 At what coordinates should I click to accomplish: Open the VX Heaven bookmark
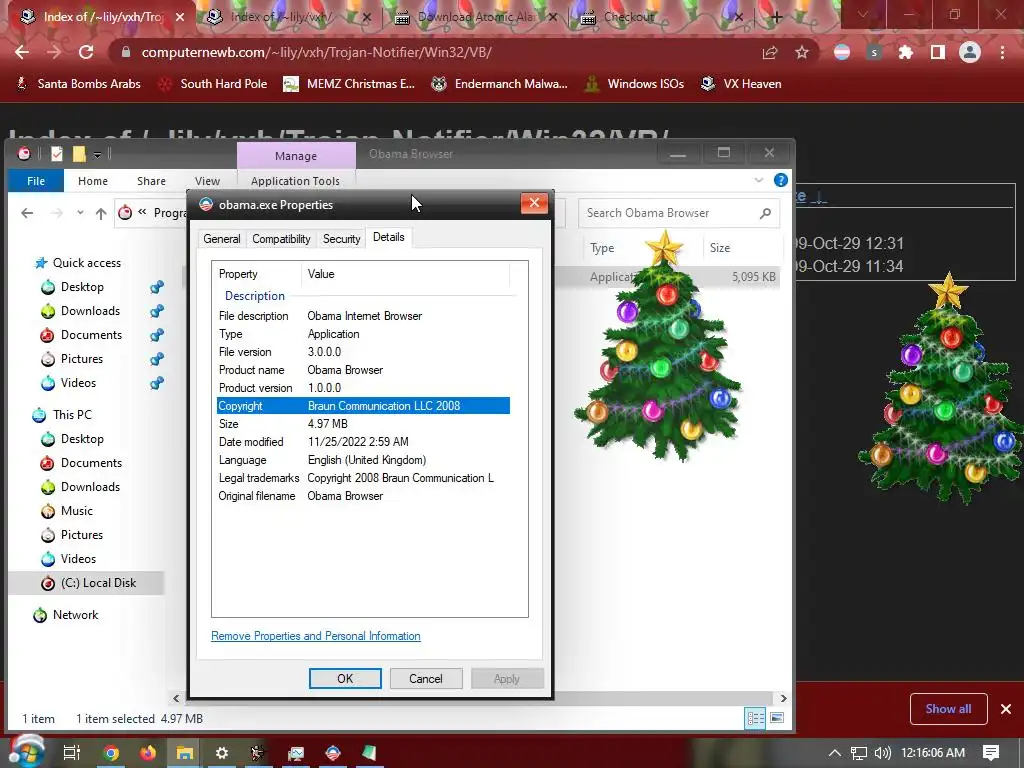pos(741,84)
